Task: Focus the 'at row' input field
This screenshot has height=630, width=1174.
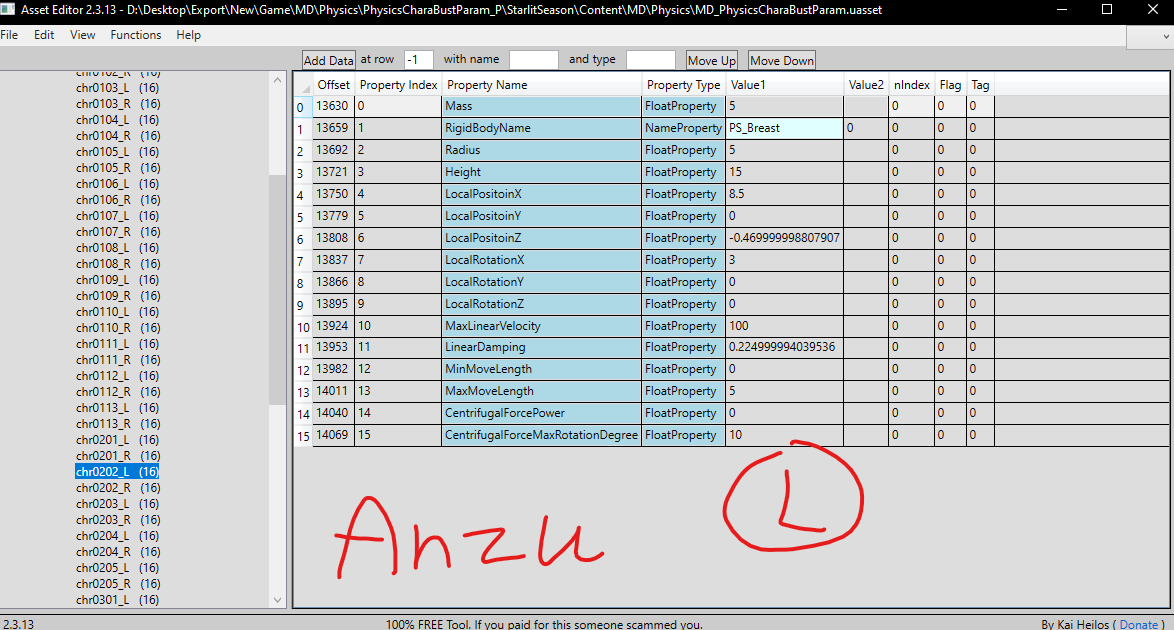Action: 419,60
